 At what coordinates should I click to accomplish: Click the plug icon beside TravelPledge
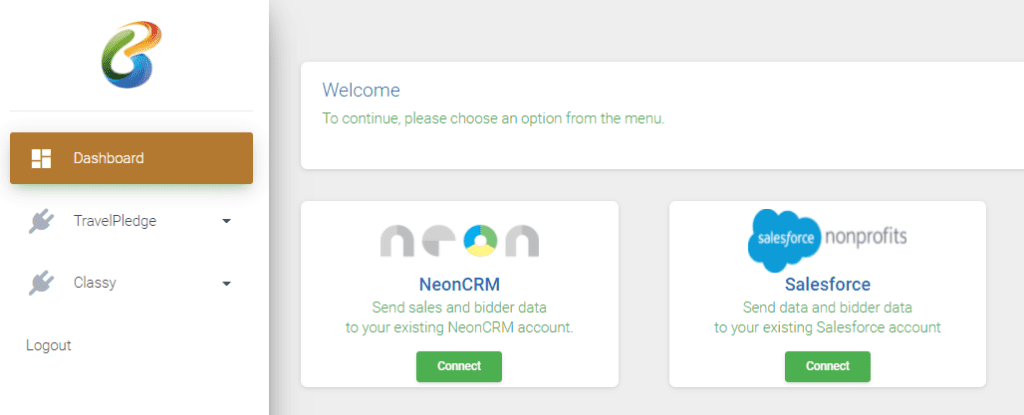click(41, 221)
